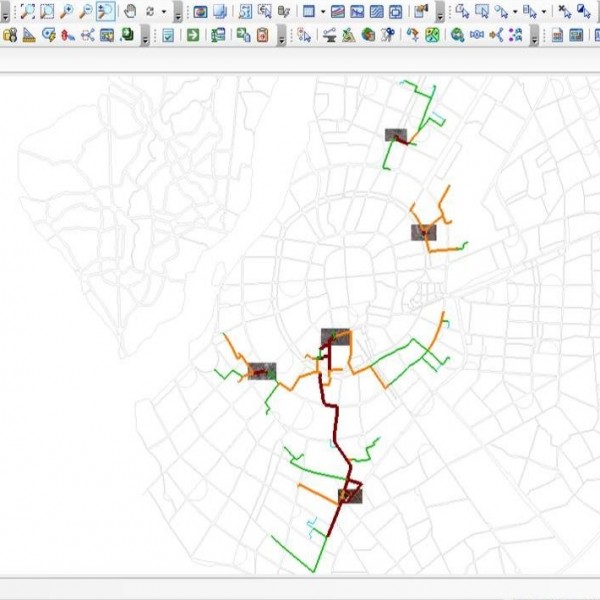Image resolution: width=600 pixels, height=600 pixels.
Task: Click the triangle ruler measure icon
Action: coord(29,35)
